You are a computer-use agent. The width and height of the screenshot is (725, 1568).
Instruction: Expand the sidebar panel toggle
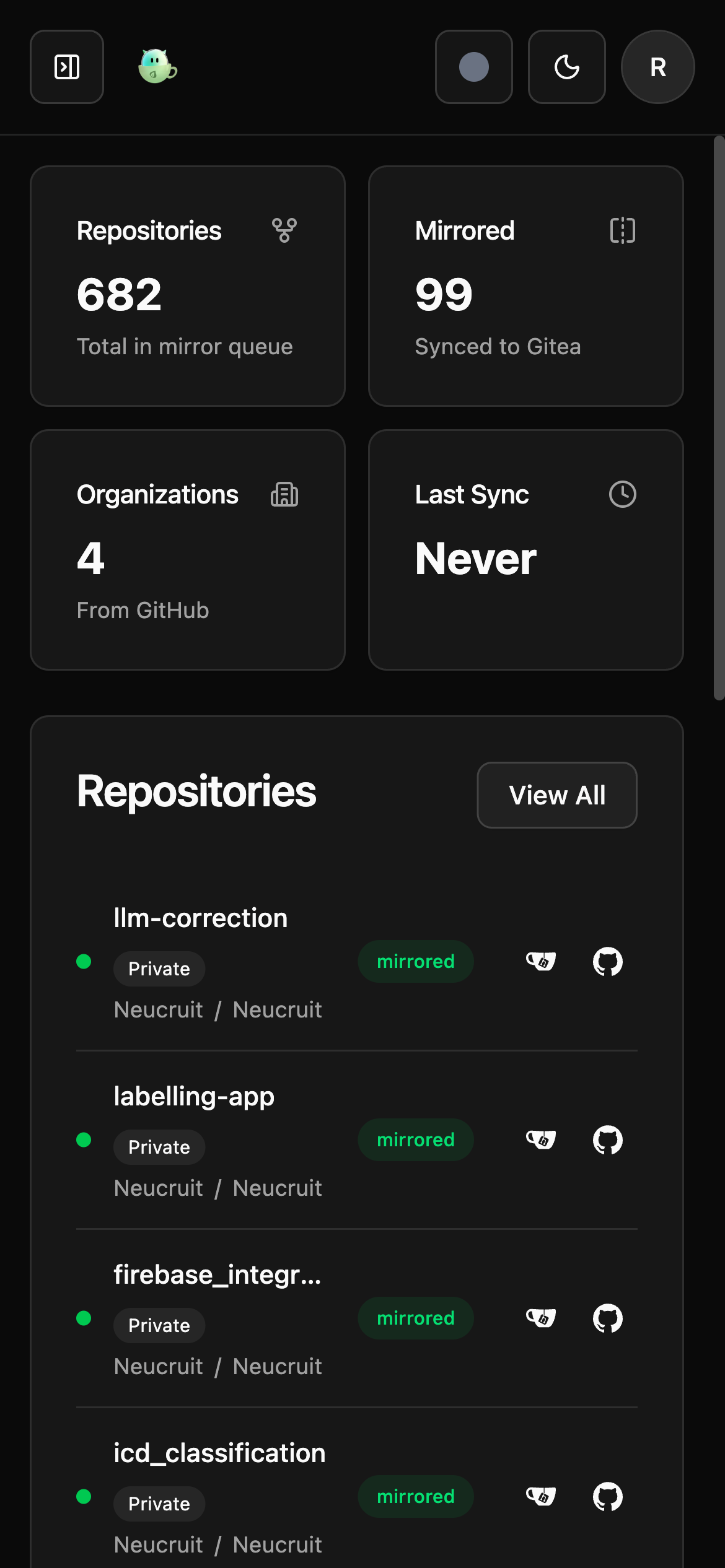tap(67, 67)
